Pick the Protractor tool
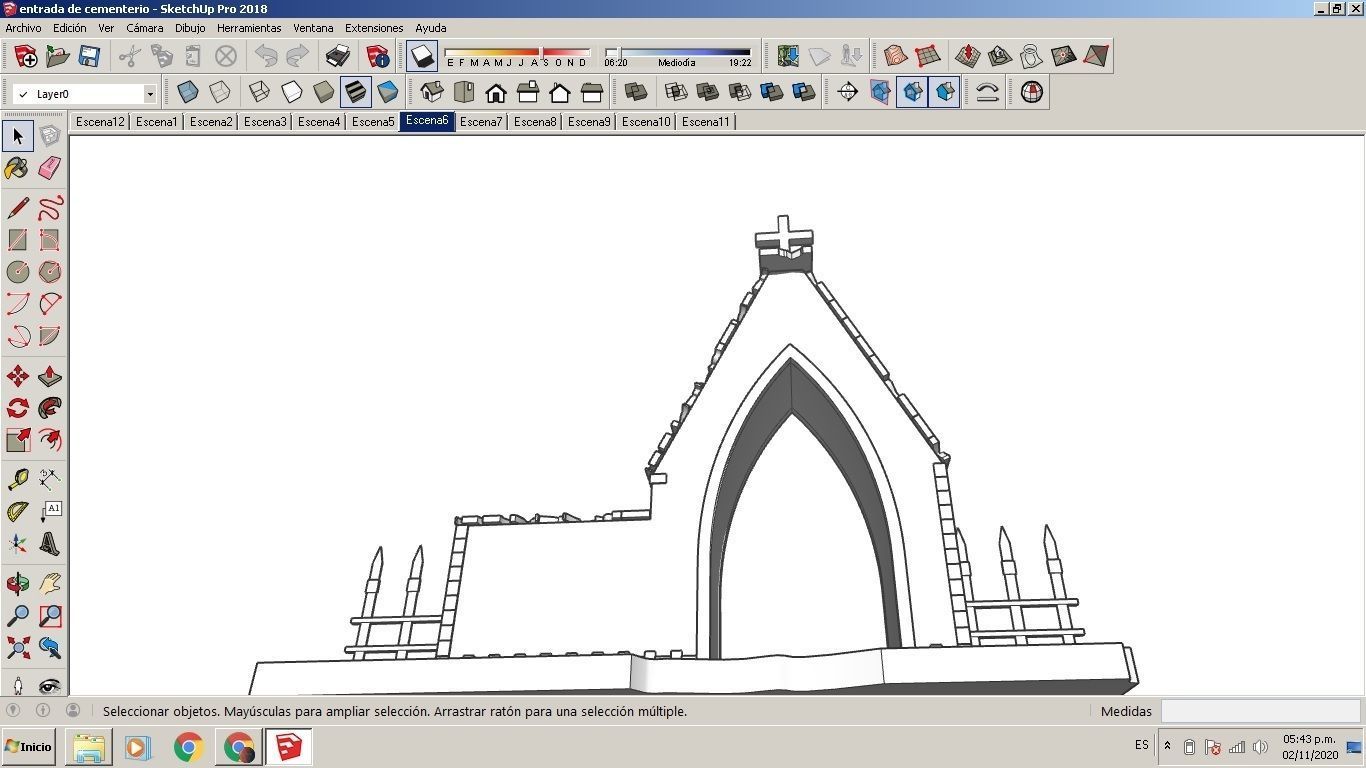The image size is (1366, 768). point(18,512)
